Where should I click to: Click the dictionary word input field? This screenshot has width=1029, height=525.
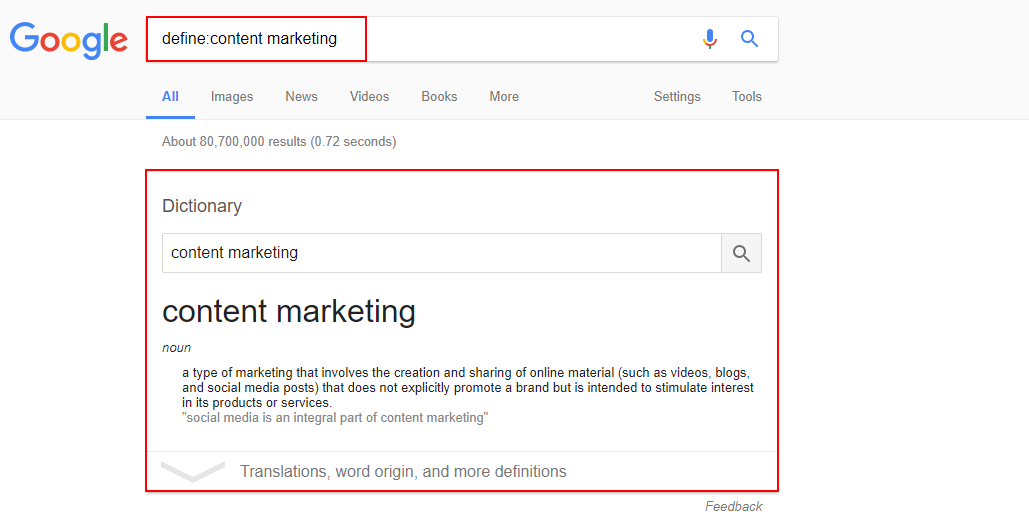click(442, 253)
